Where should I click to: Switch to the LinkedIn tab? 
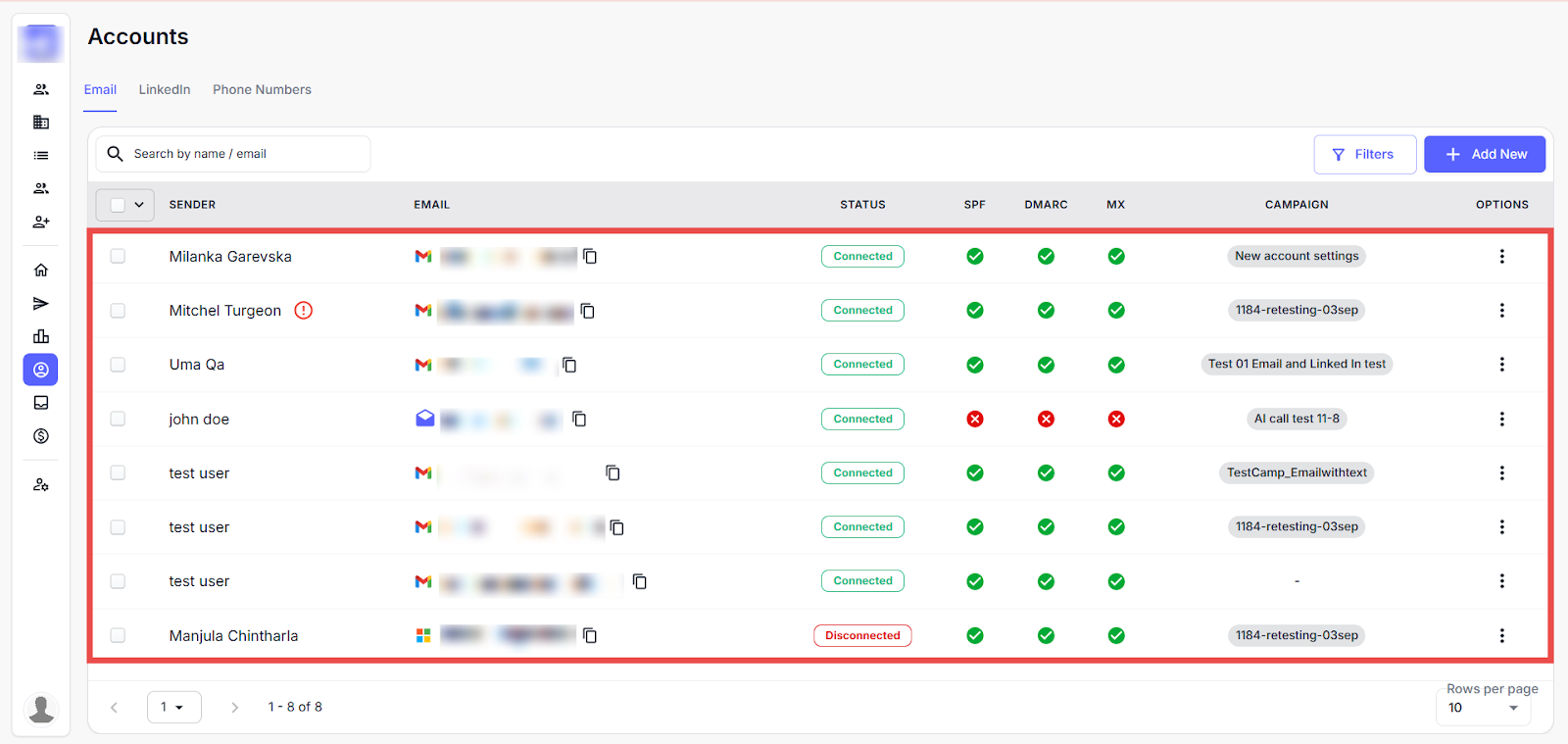point(165,90)
